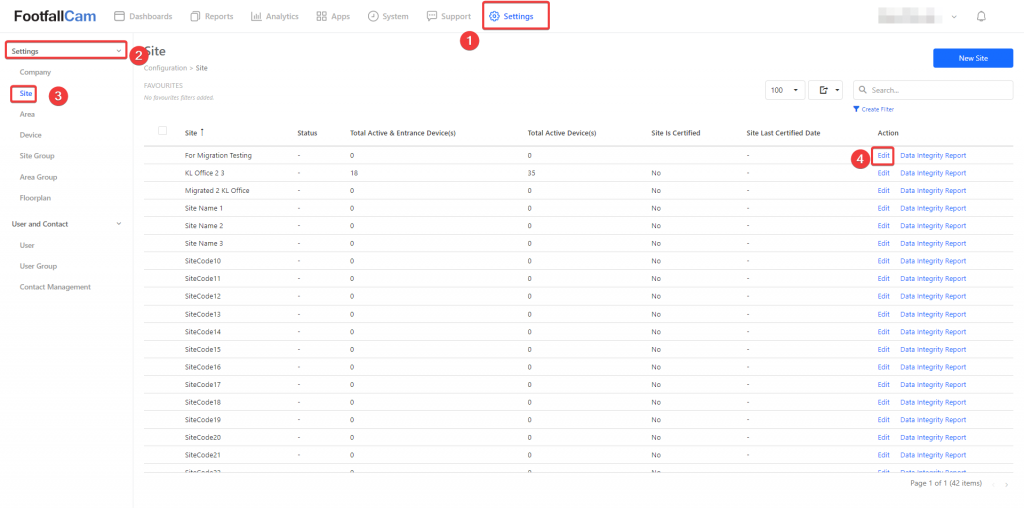Click the New Site button
The height and width of the screenshot is (508, 1024).
(972, 58)
